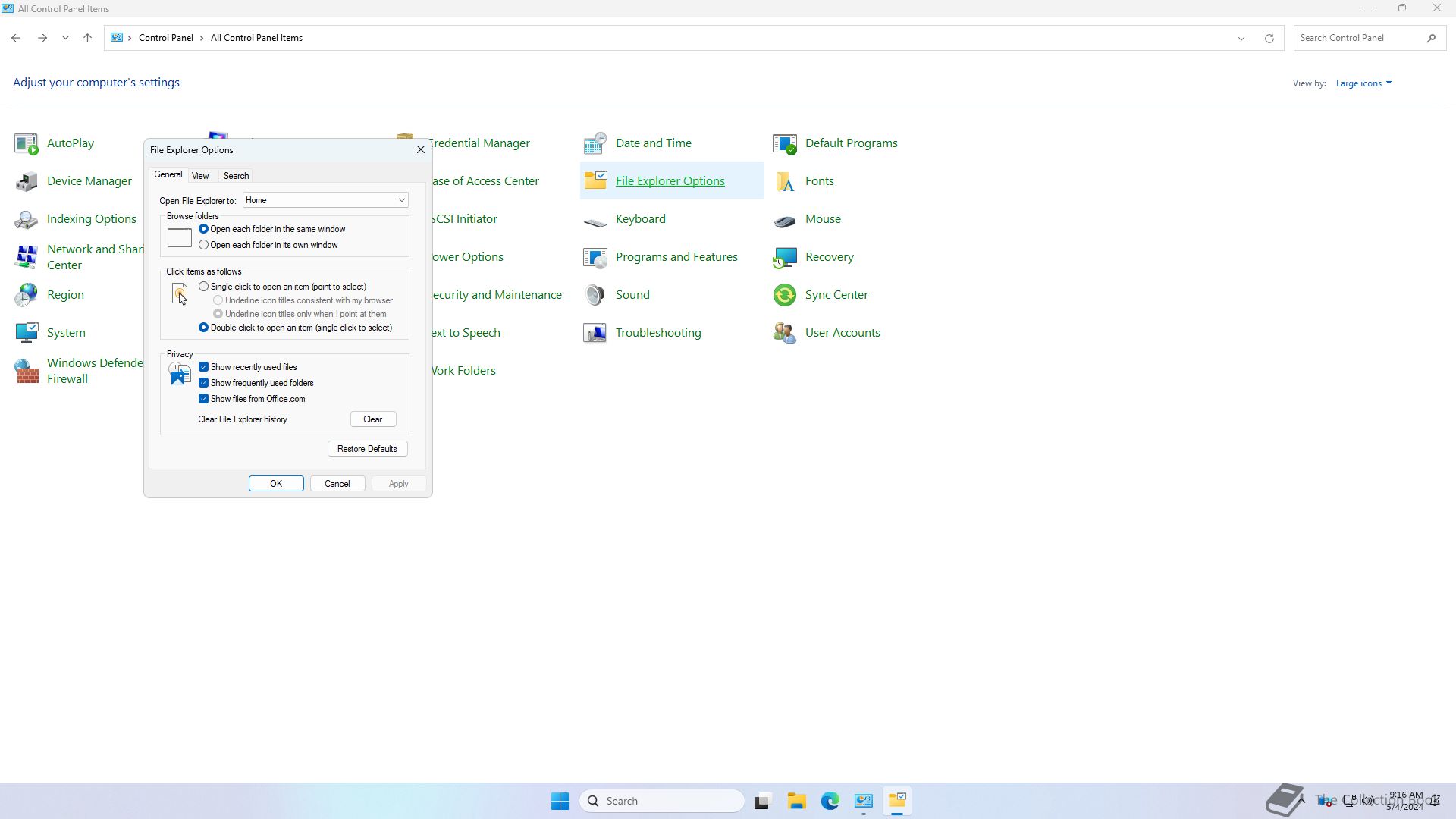Select Open each folder in its own window
Viewport: 1456px width, 819px height.
204,245
